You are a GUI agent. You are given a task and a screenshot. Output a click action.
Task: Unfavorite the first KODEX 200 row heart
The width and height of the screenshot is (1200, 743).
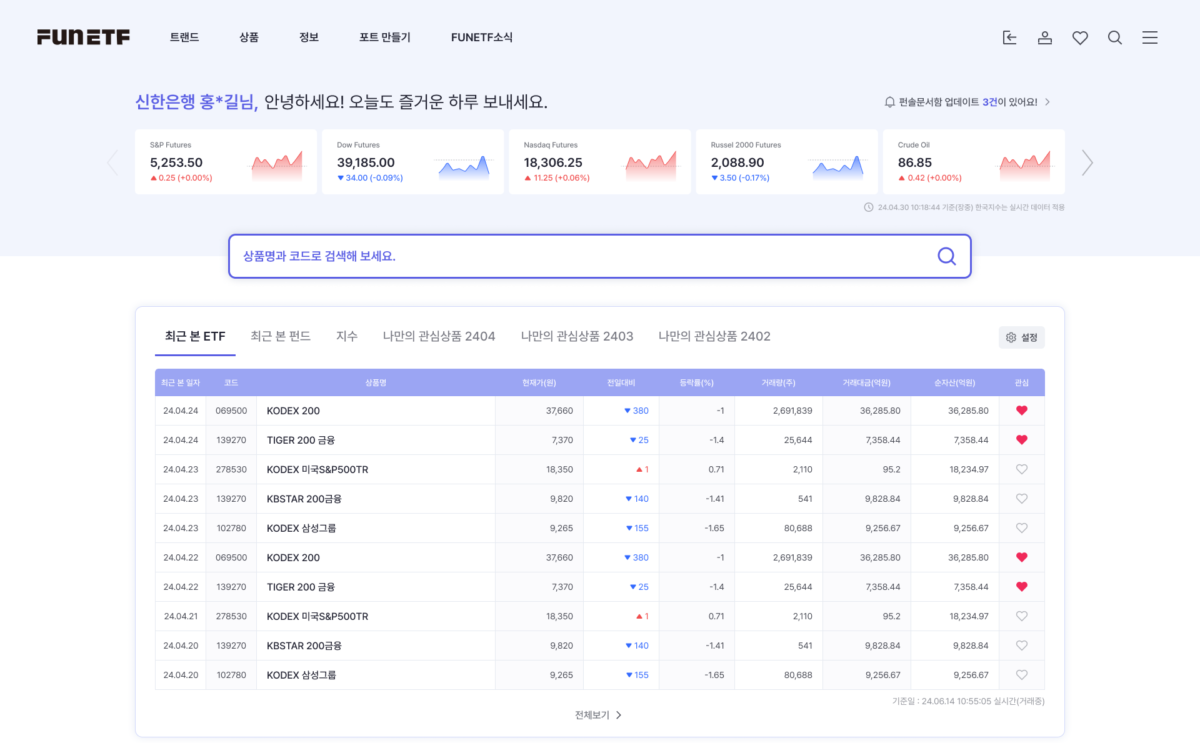pyautogui.click(x=1021, y=411)
